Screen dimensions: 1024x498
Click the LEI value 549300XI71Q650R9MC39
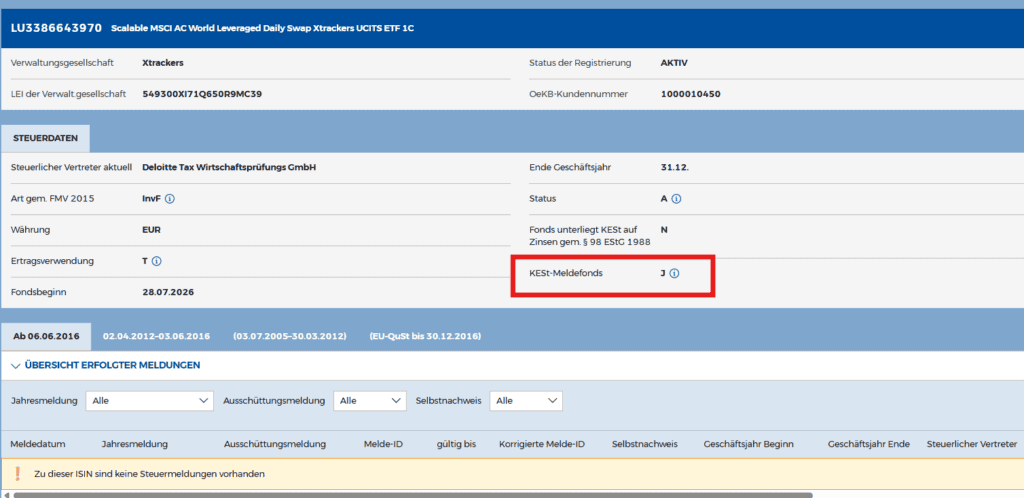[x=202, y=94]
